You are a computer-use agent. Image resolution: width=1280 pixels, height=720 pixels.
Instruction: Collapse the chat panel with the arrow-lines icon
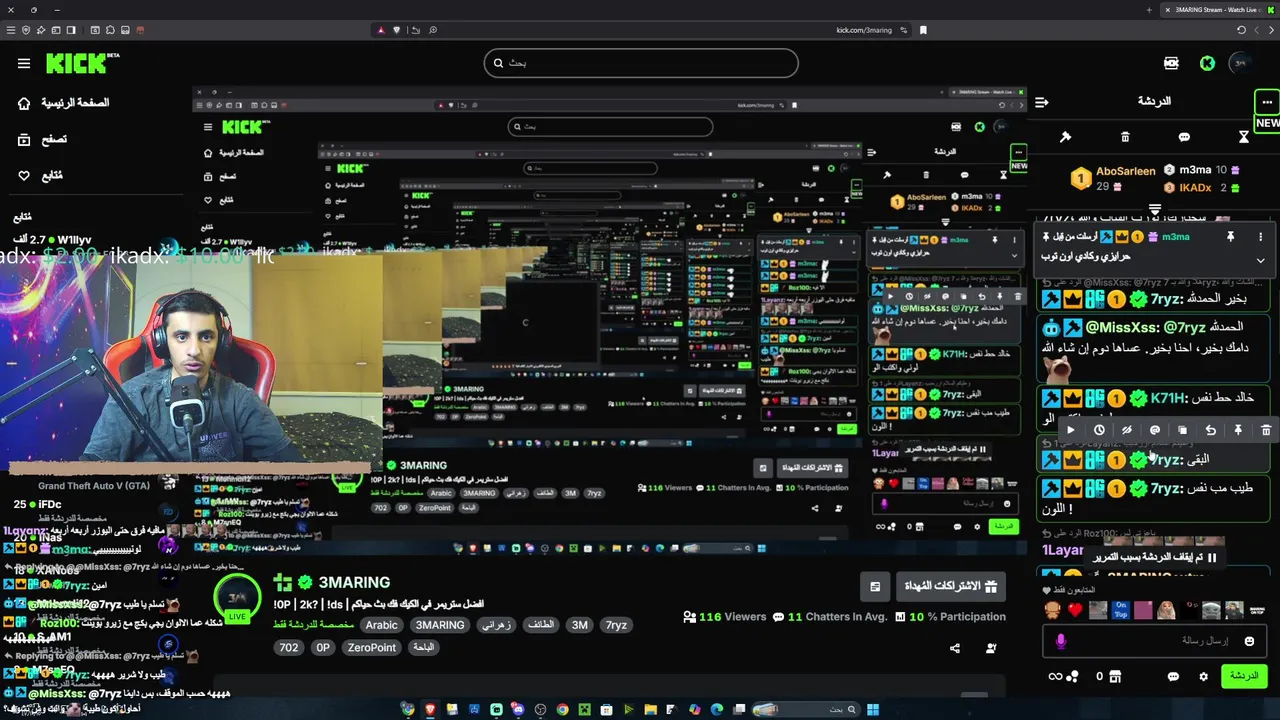point(1042,102)
